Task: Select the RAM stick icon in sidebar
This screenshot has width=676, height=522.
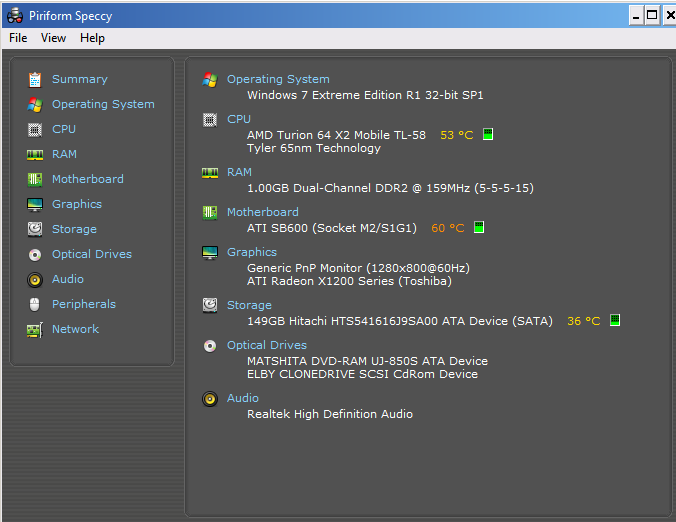Action: [35, 155]
